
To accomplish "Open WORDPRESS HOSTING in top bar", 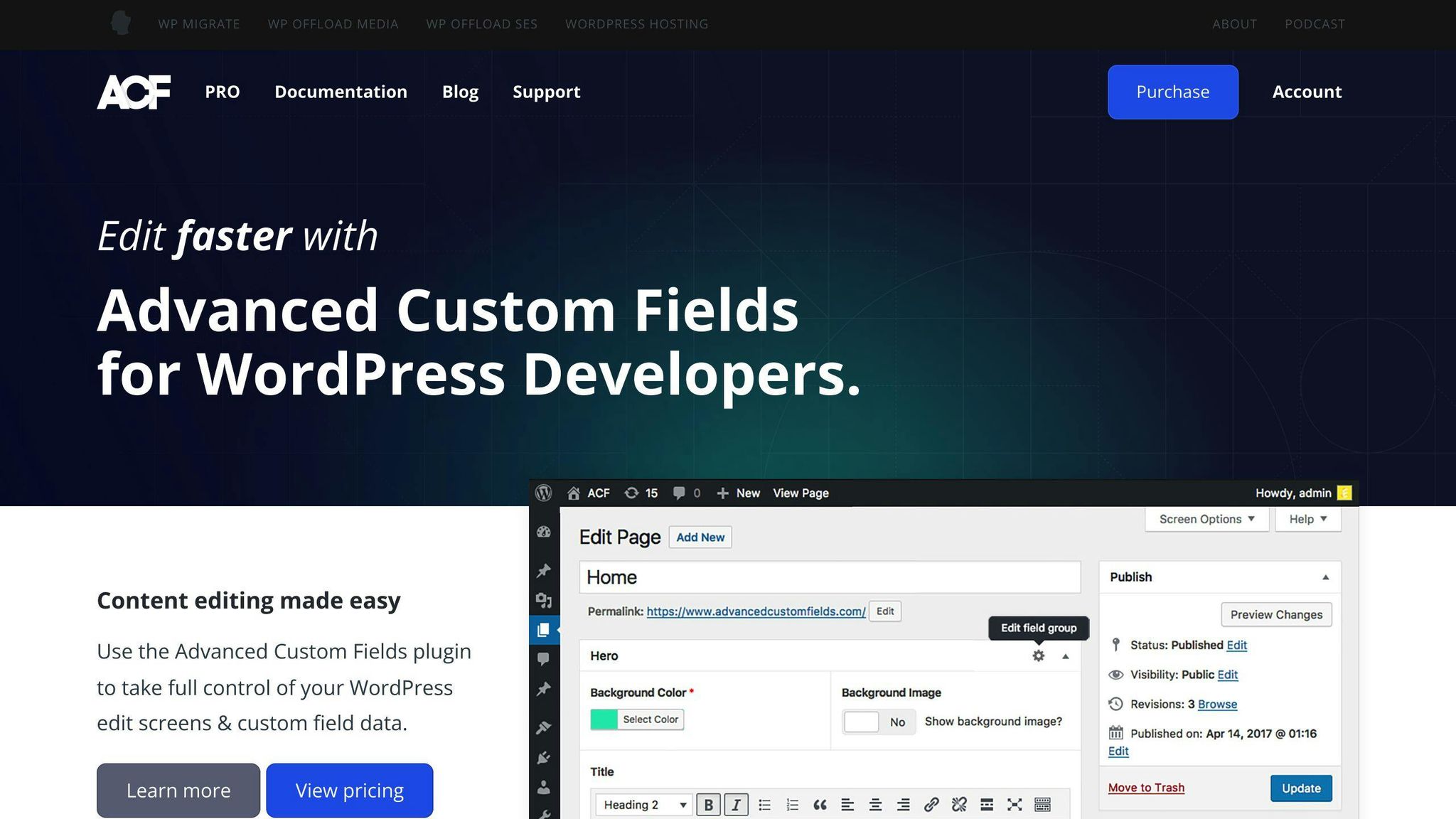I will point(636,24).
